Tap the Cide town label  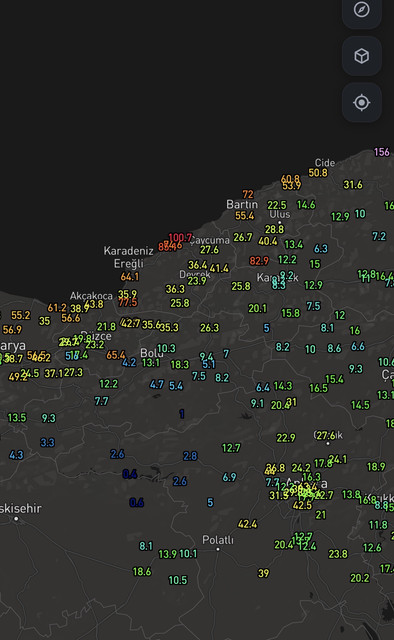point(325,162)
